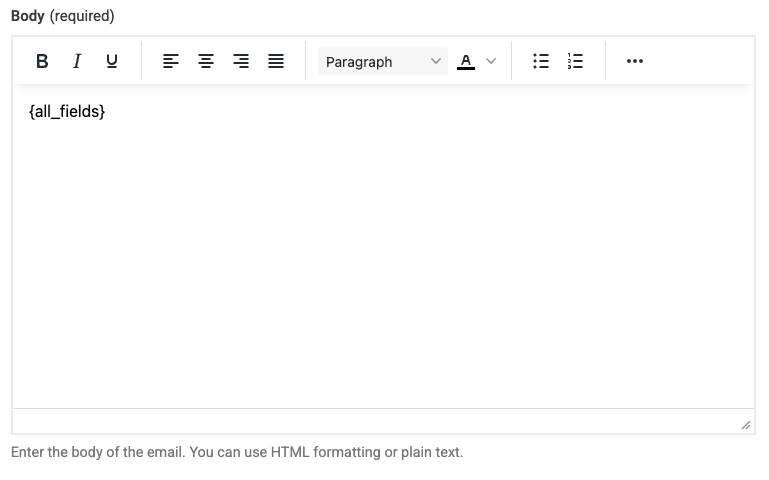Click the Body (required) field label

point(62,16)
